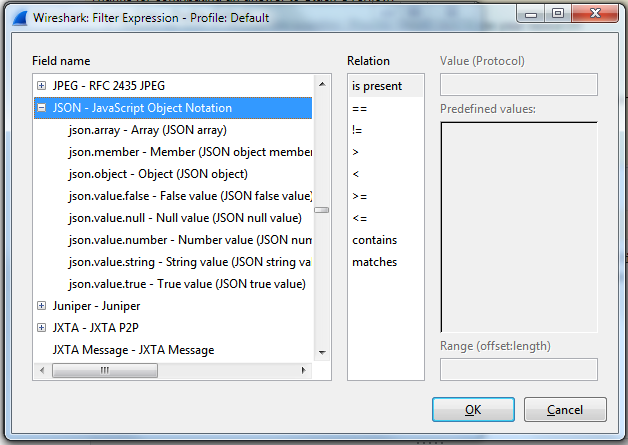Click horizontal scroll left arrow

(x=42, y=370)
